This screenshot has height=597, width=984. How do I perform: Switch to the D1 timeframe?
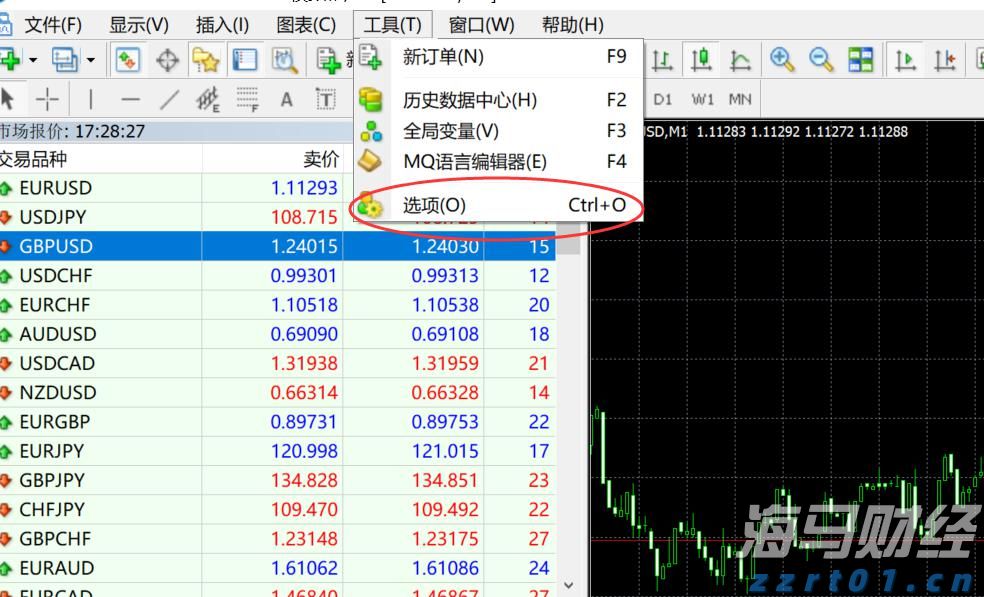(661, 99)
